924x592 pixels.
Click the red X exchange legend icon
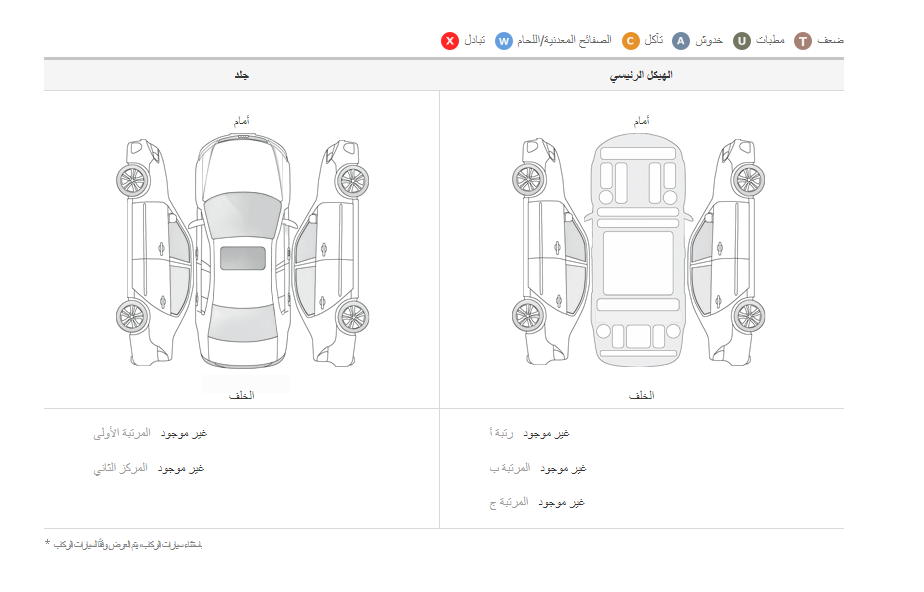pyautogui.click(x=450, y=41)
